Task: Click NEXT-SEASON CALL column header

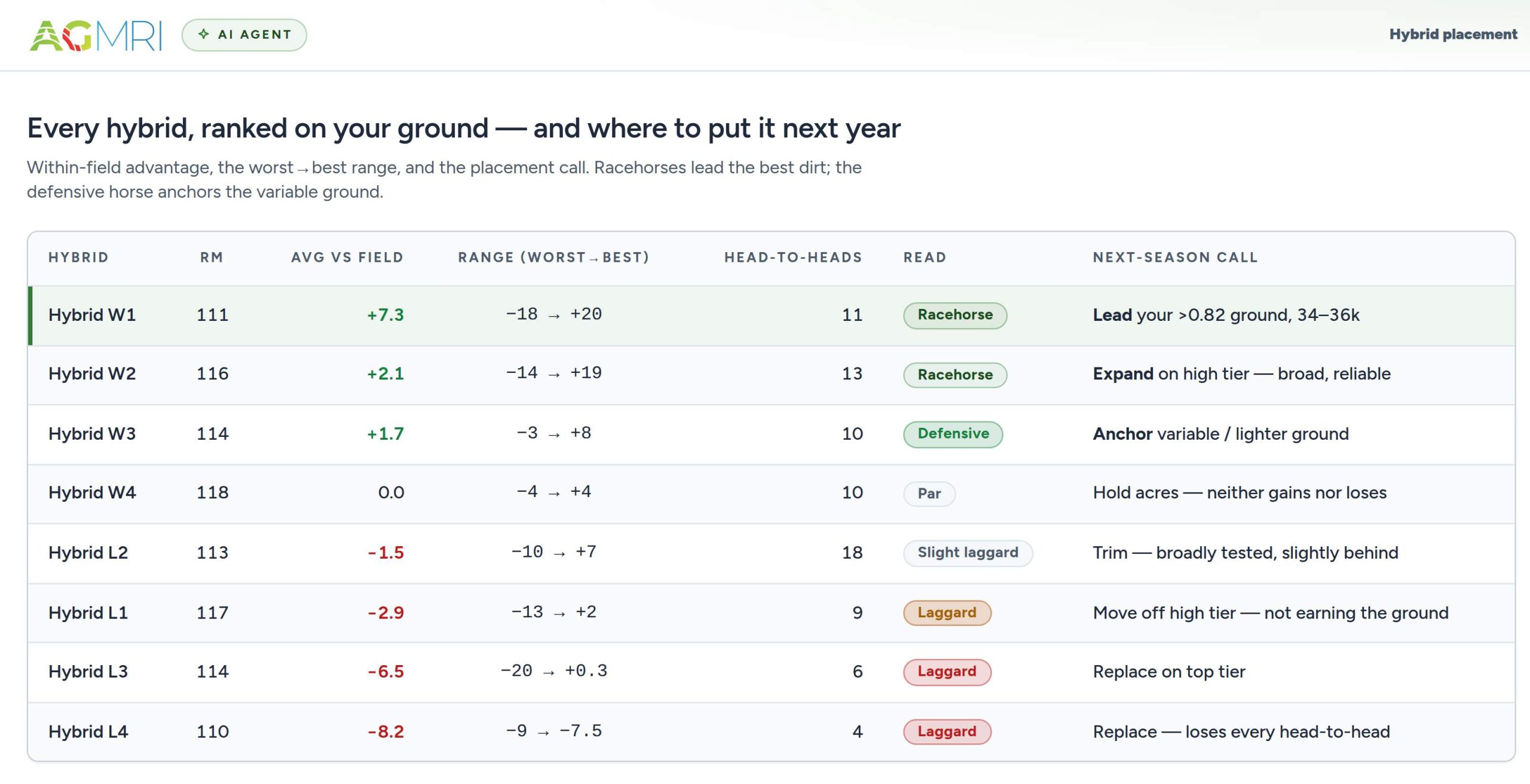Action: 1175,258
